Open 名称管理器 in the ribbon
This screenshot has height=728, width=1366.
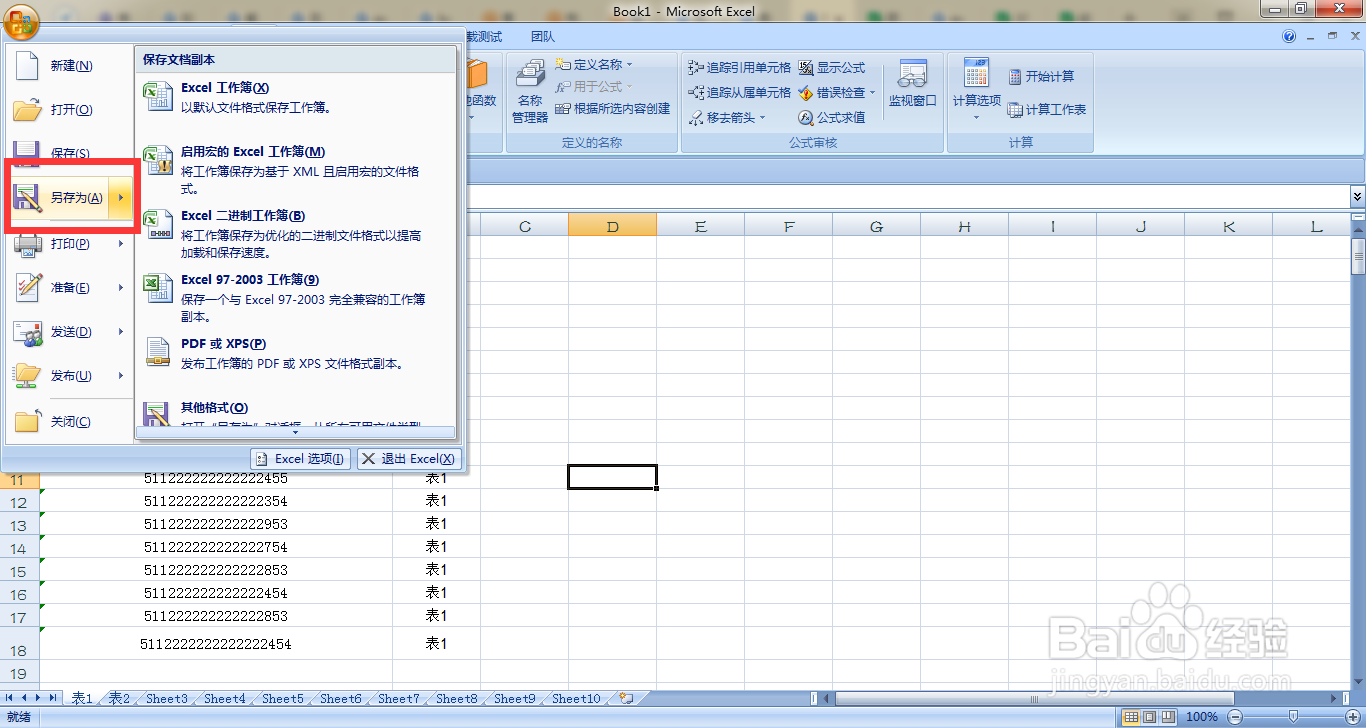(x=530, y=90)
